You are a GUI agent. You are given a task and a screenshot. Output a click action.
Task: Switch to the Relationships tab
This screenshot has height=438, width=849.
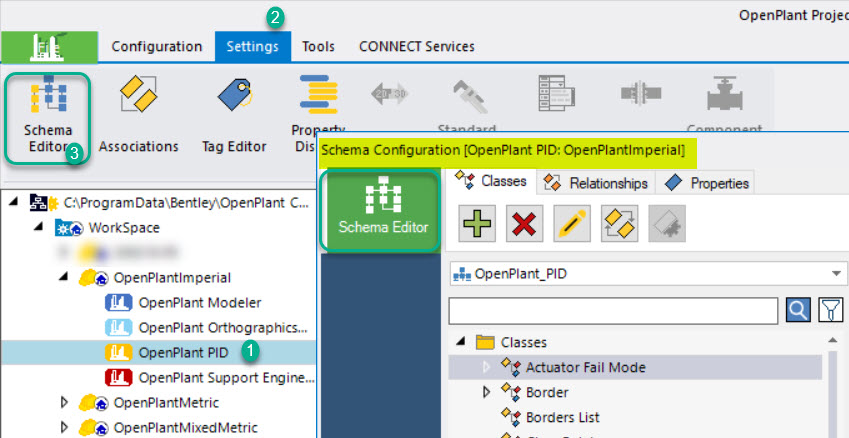click(596, 183)
